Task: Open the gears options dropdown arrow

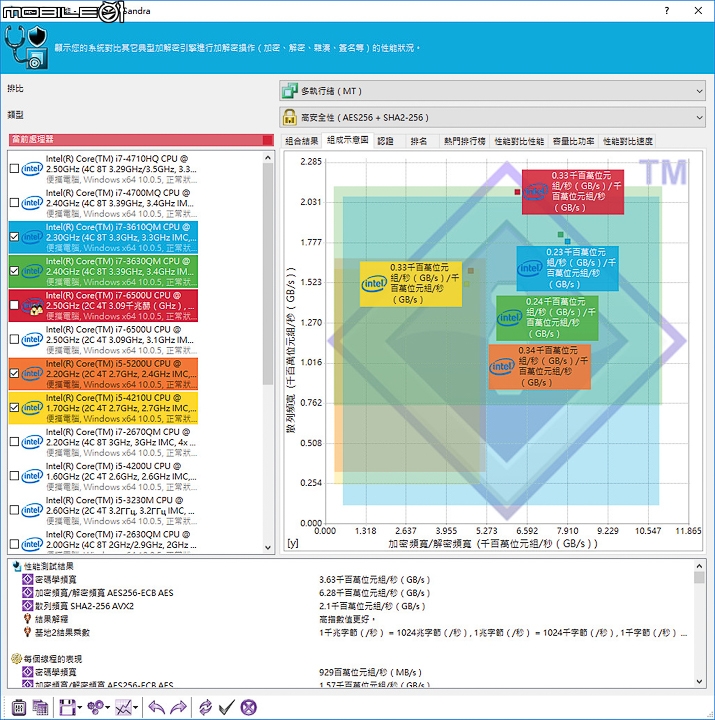Action: (x=108, y=708)
